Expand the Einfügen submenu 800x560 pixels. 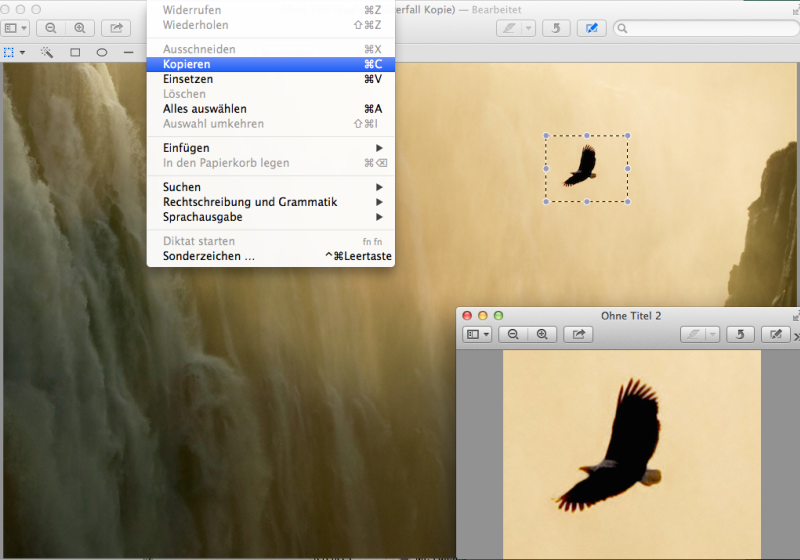(x=186, y=148)
